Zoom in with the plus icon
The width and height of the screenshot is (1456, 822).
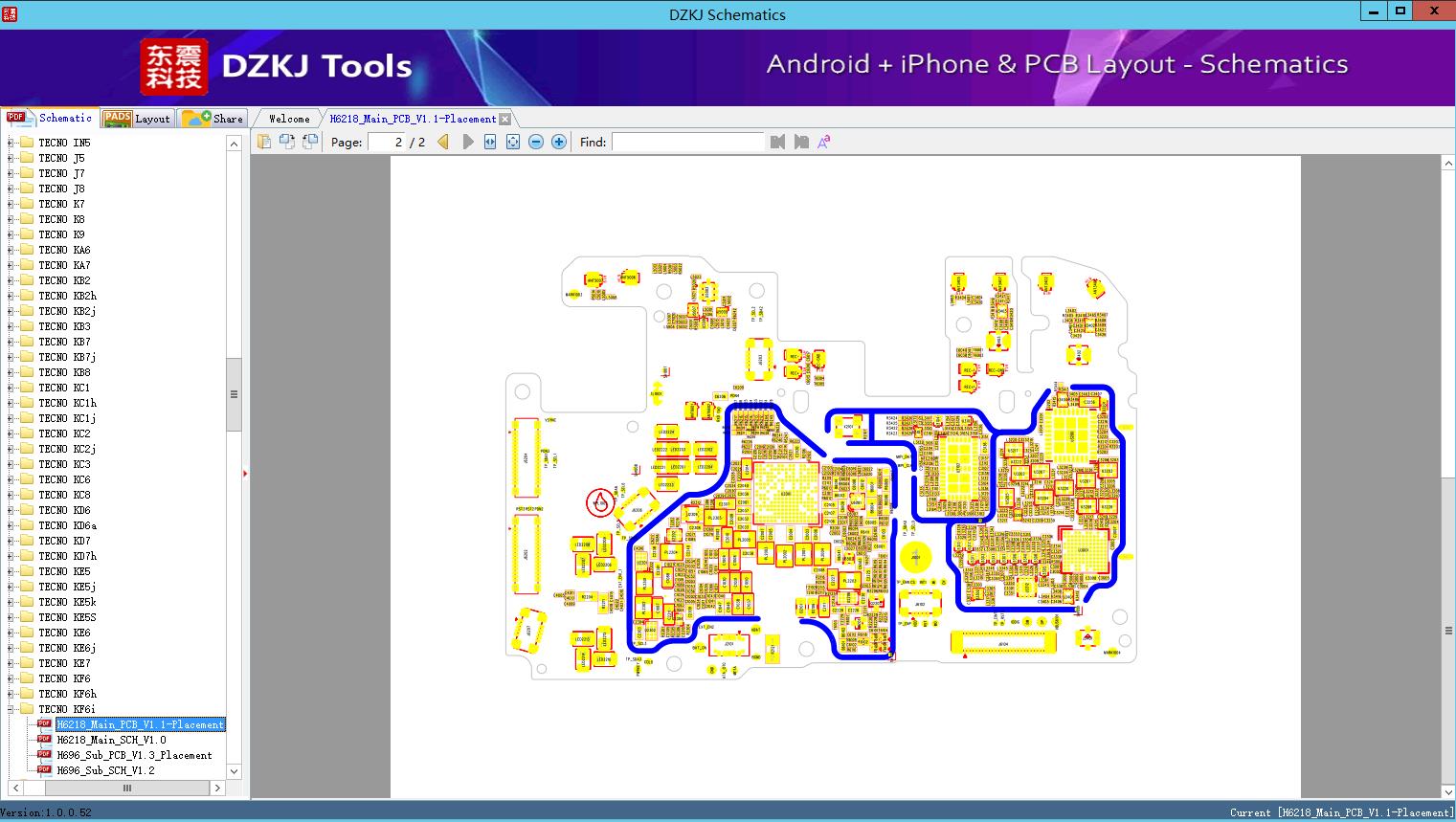tap(559, 142)
